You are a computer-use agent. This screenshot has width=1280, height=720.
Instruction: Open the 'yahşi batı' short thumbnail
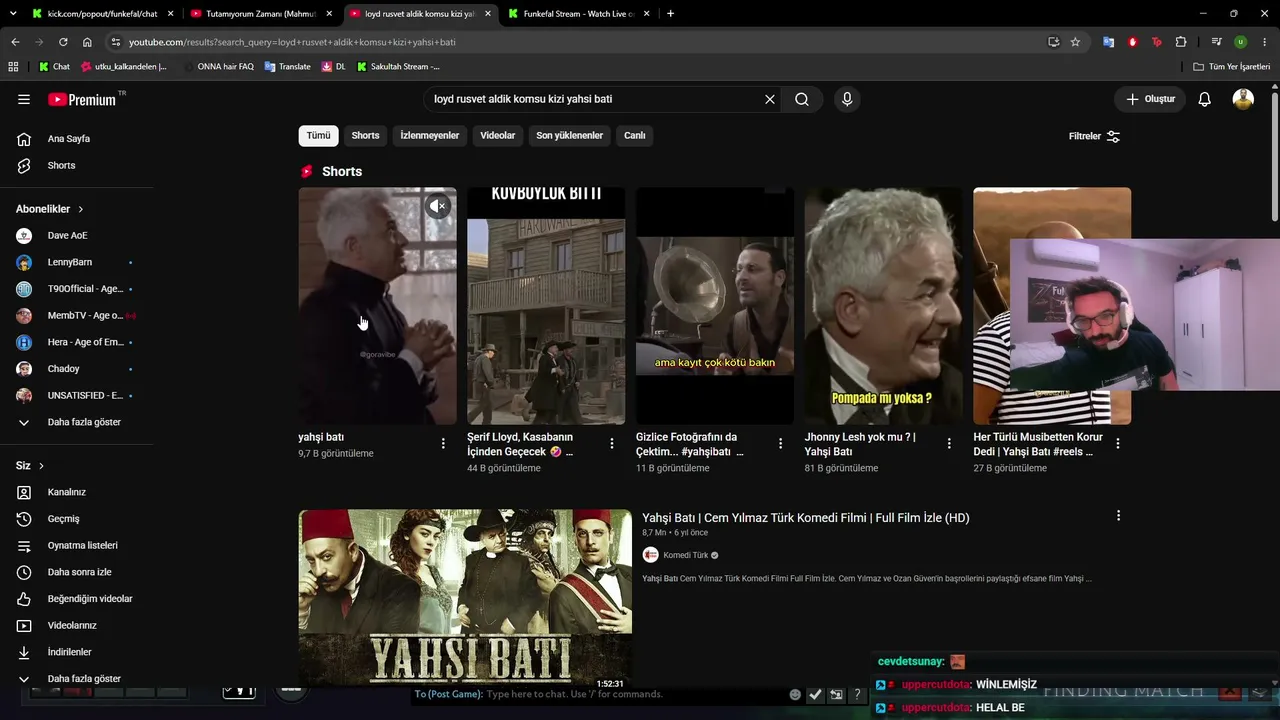click(377, 306)
